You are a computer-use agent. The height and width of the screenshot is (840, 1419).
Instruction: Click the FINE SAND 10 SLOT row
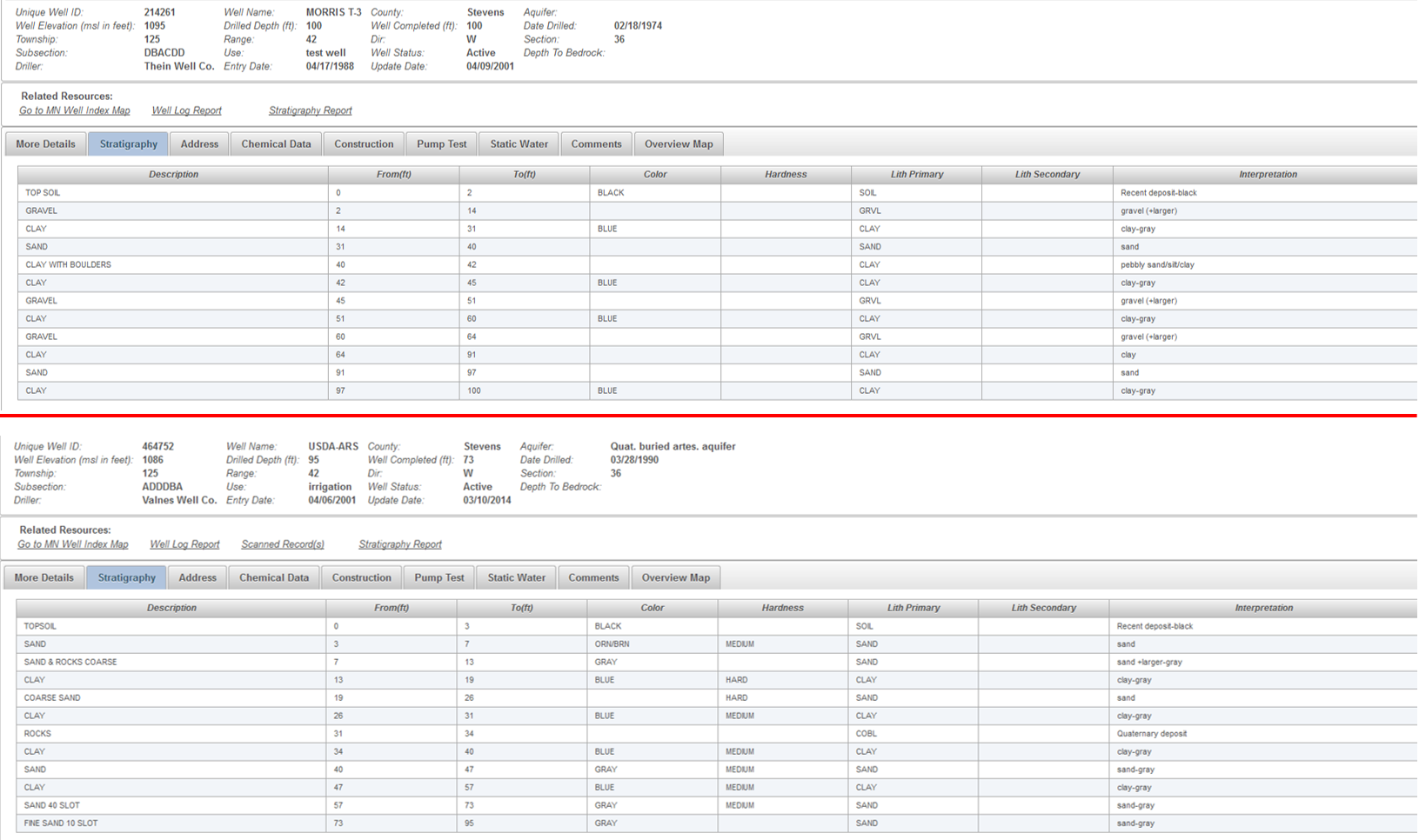[x=61, y=823]
